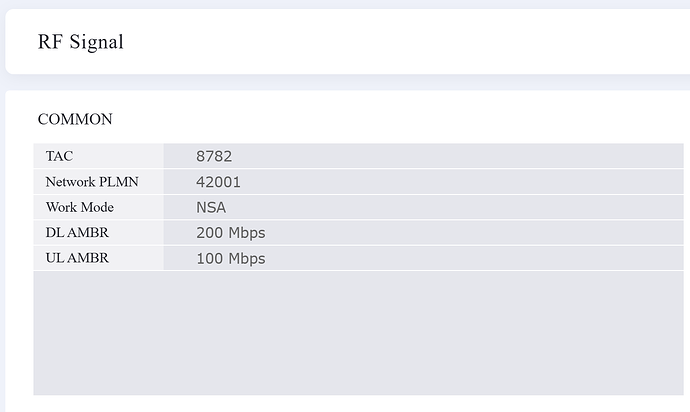
Task: Click the NSA work mode value
Action: coord(211,207)
